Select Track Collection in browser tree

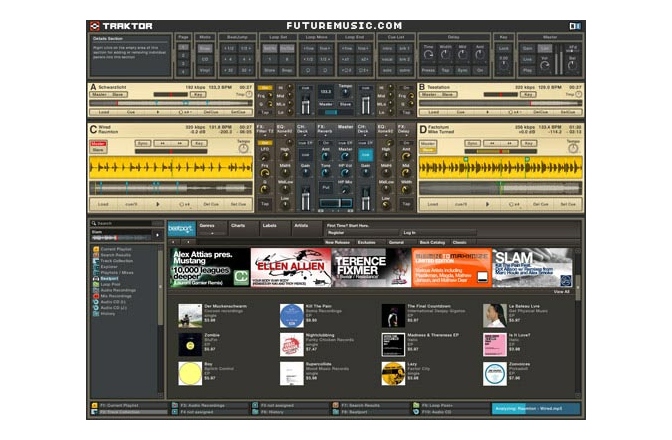tap(117, 260)
